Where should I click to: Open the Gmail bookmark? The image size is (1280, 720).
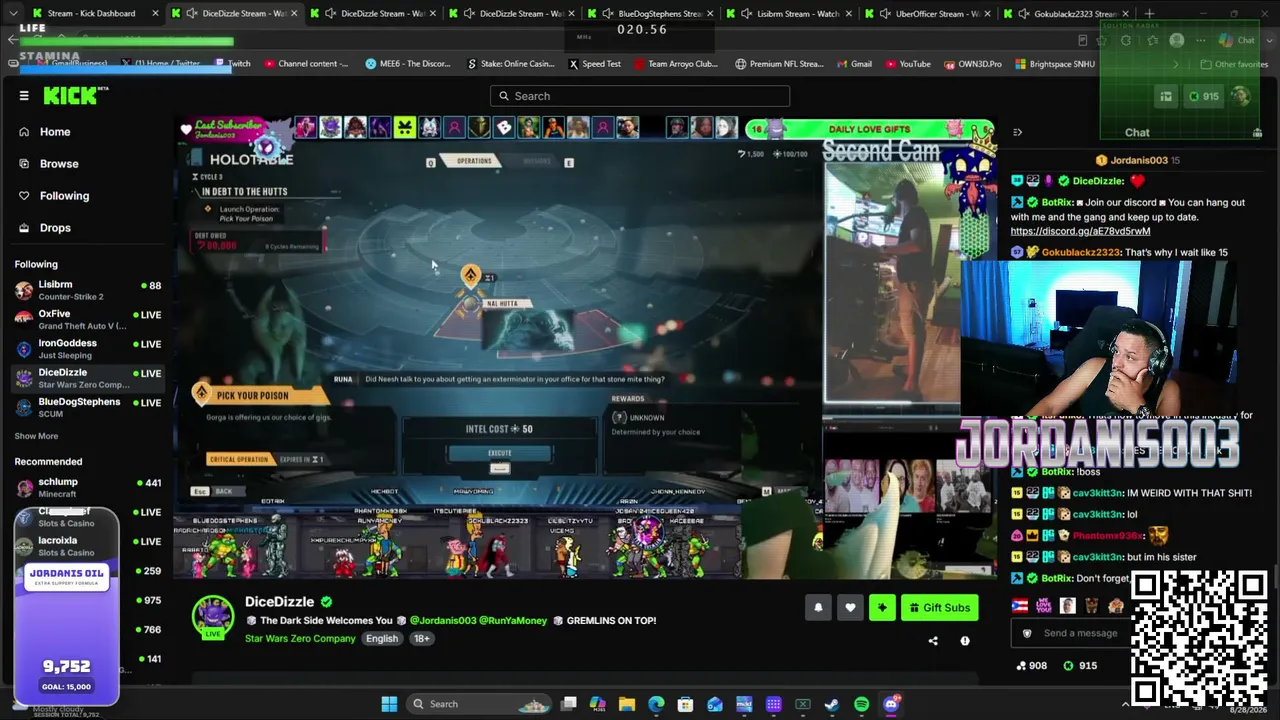[853, 64]
